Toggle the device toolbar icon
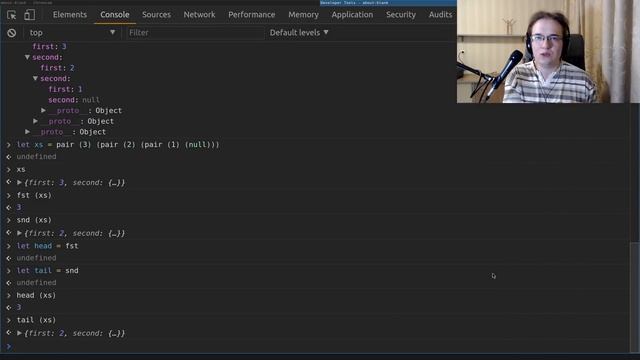The height and width of the screenshot is (360, 640). [29, 15]
